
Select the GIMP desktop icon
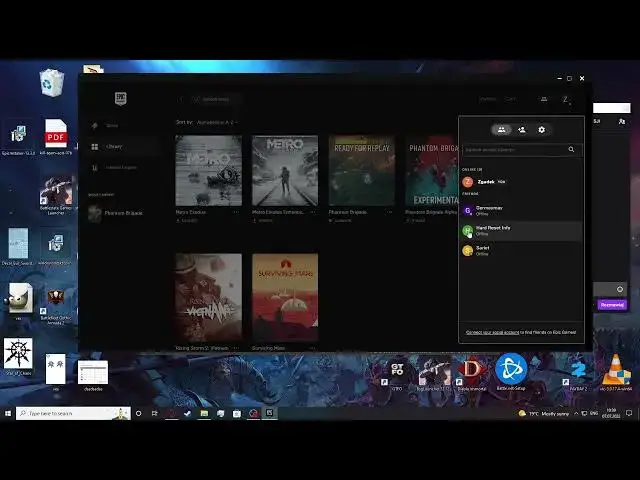pyautogui.click(x=18, y=301)
